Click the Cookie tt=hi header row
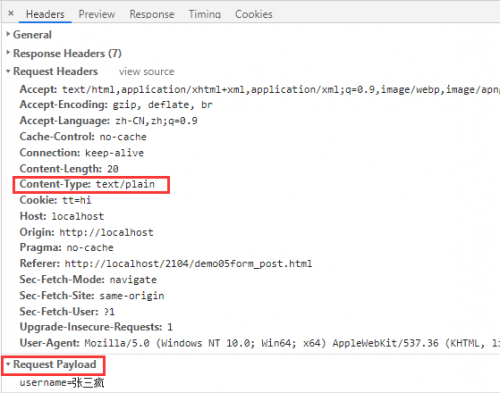Image resolution: width=500 pixels, height=393 pixels. (x=55, y=200)
